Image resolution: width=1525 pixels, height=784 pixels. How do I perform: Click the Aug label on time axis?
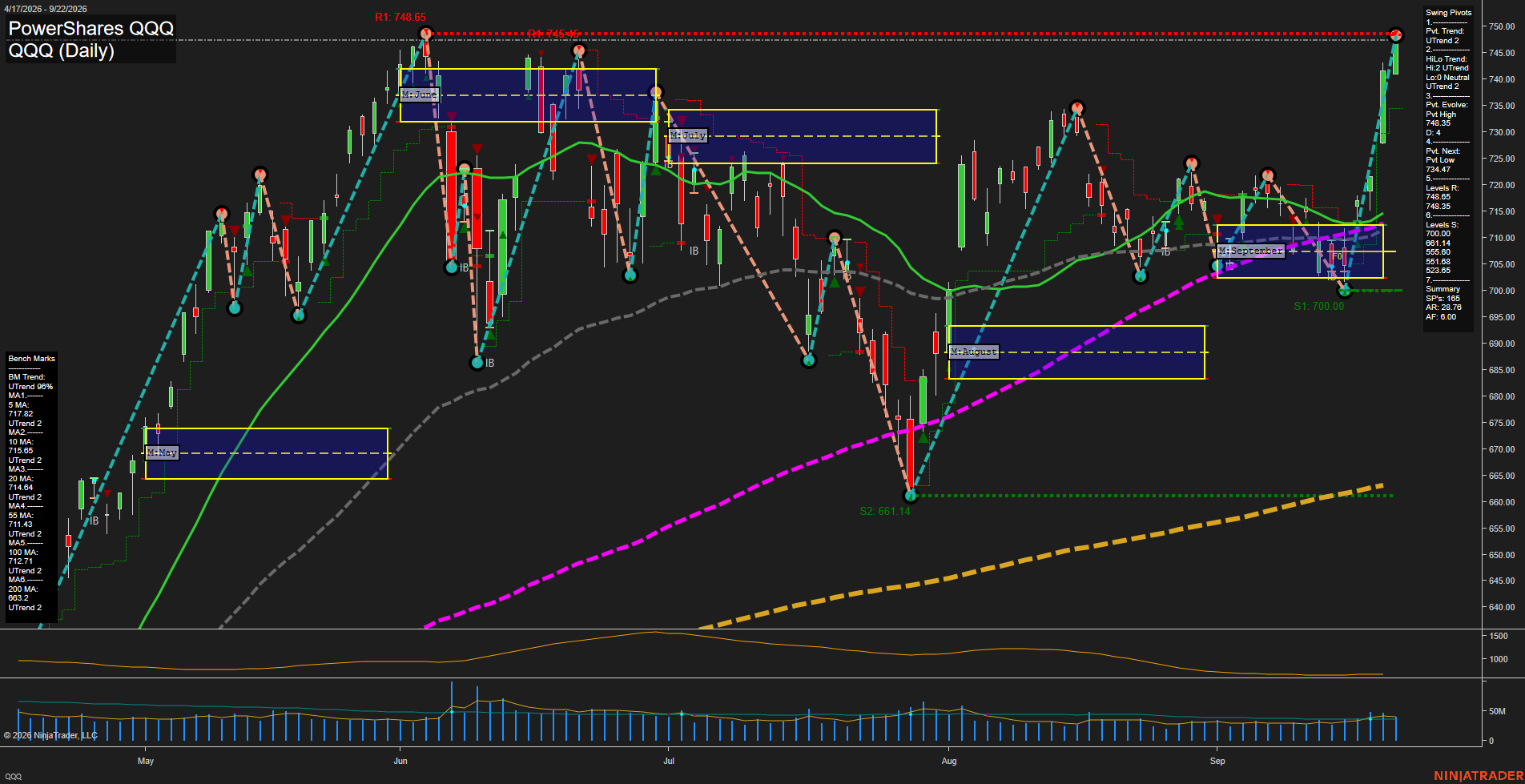pos(949,761)
